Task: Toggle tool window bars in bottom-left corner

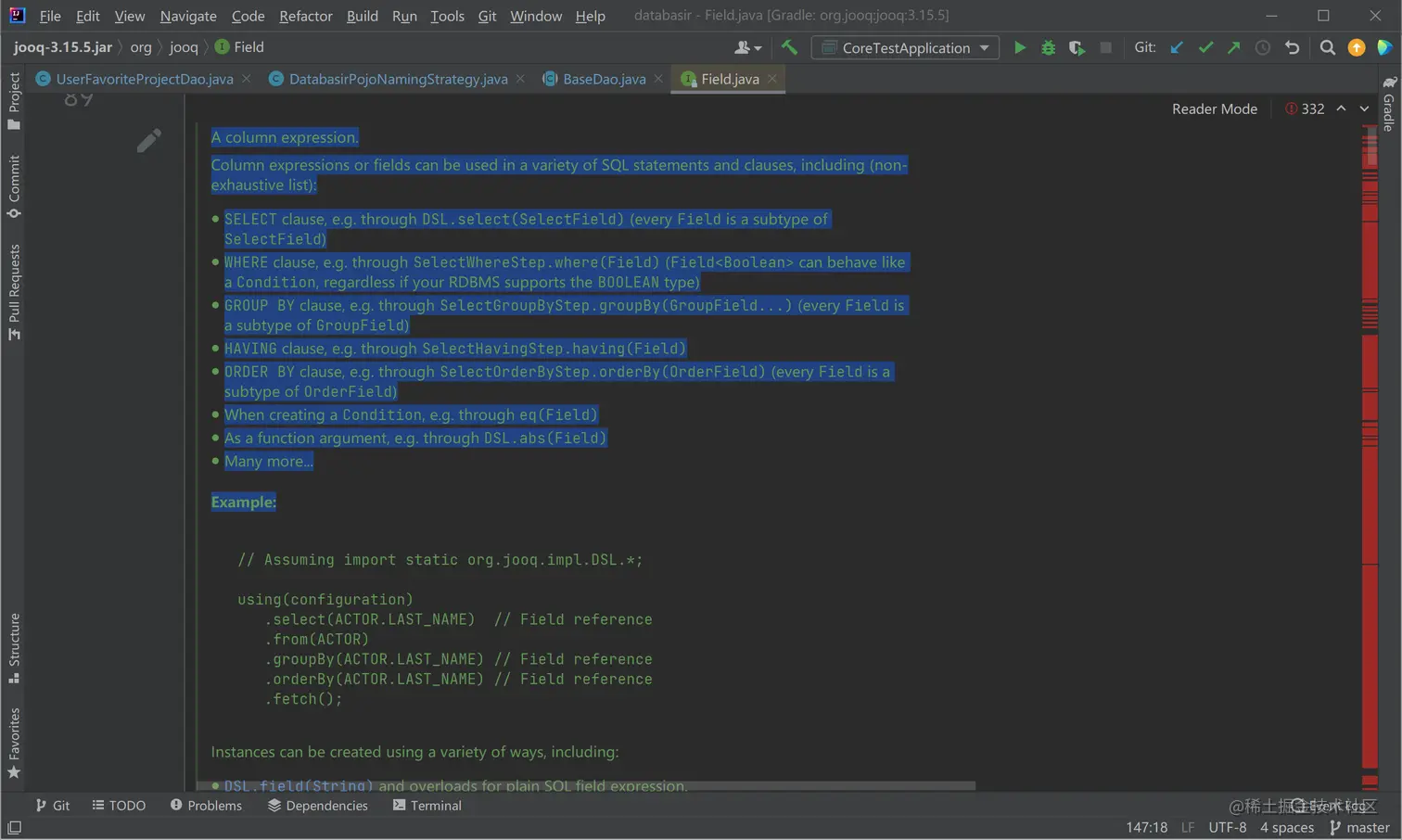Action: (x=14, y=828)
